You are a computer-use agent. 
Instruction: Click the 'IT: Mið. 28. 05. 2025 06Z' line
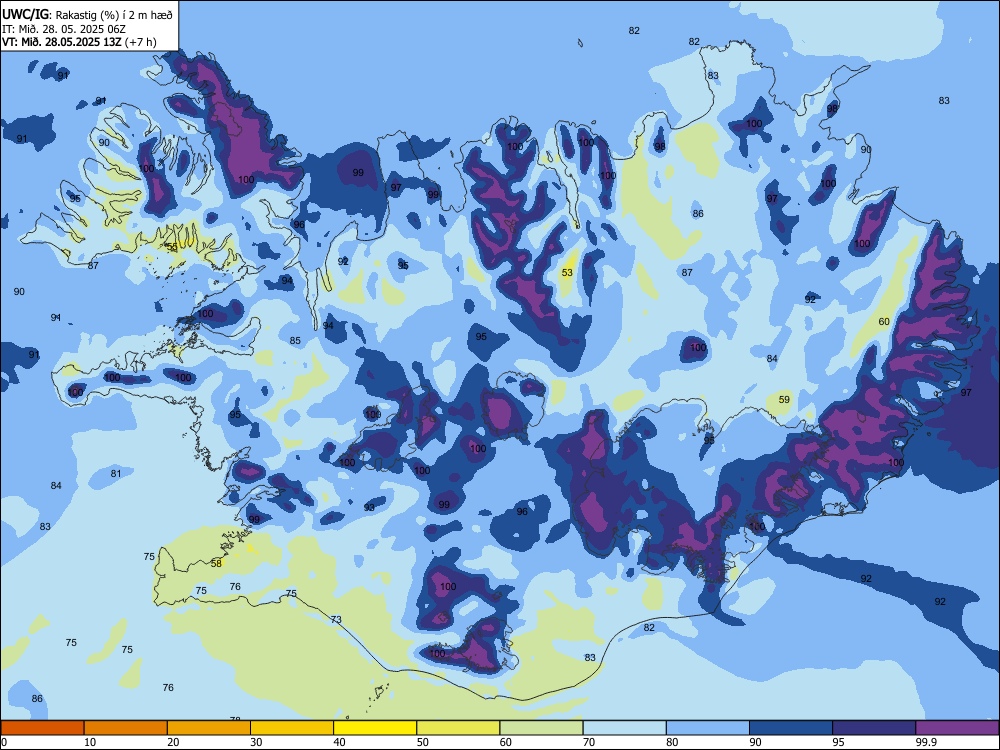tap(64, 29)
